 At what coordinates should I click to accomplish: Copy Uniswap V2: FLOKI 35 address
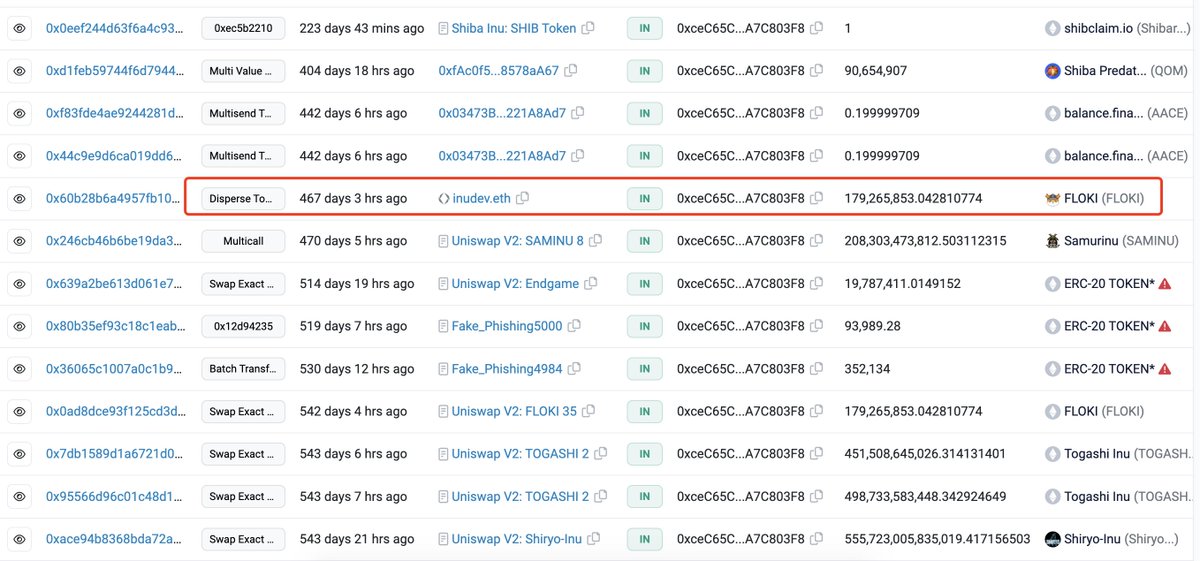(590, 411)
